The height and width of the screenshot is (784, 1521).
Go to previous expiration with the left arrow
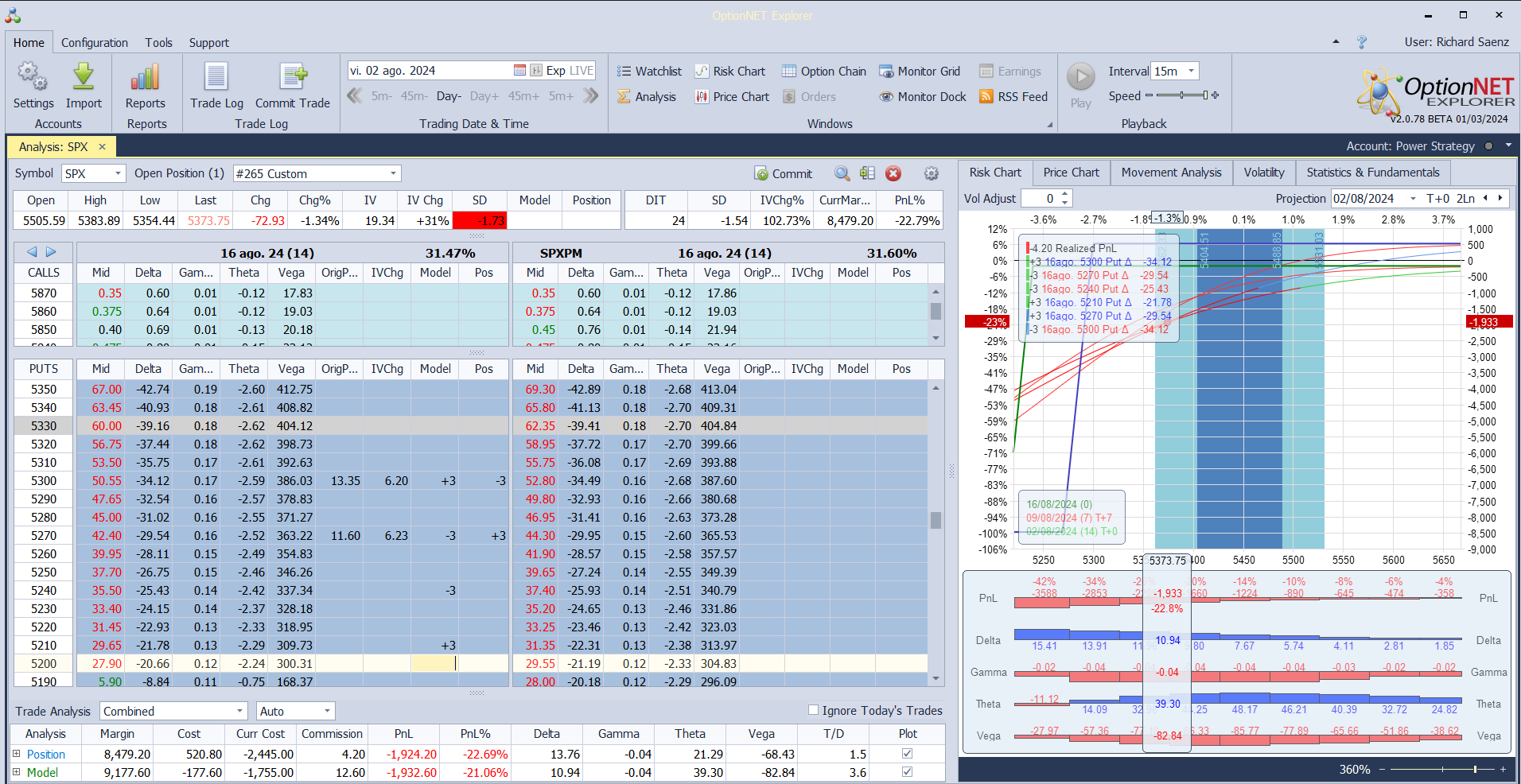click(32, 252)
